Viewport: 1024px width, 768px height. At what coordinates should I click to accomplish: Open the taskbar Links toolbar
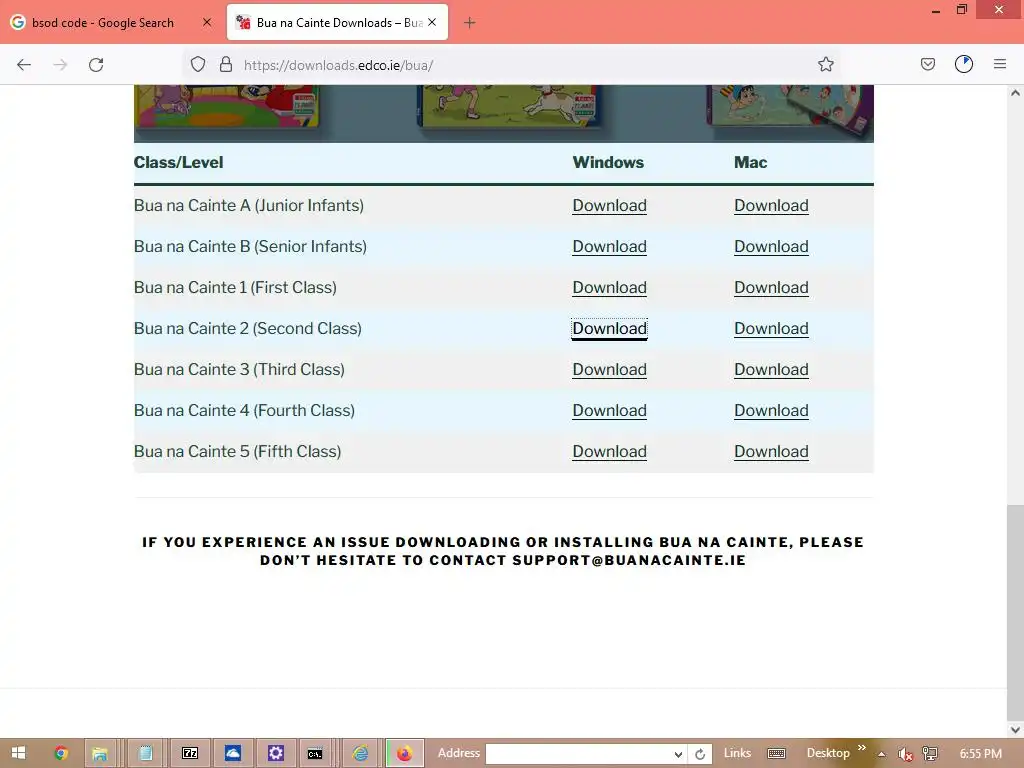click(737, 753)
